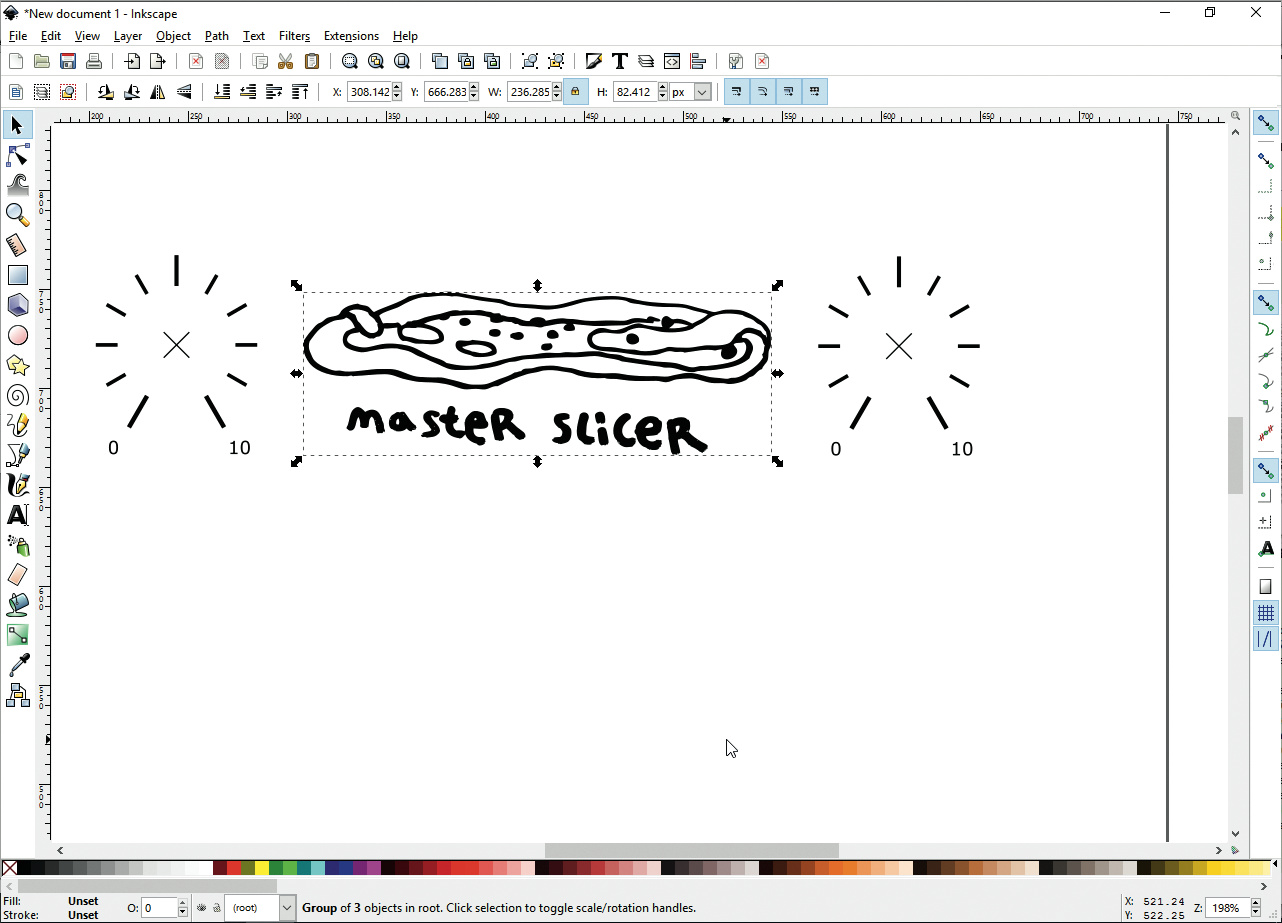Open the Align and Distribute icon
The width and height of the screenshot is (1282, 923).
pos(698,61)
